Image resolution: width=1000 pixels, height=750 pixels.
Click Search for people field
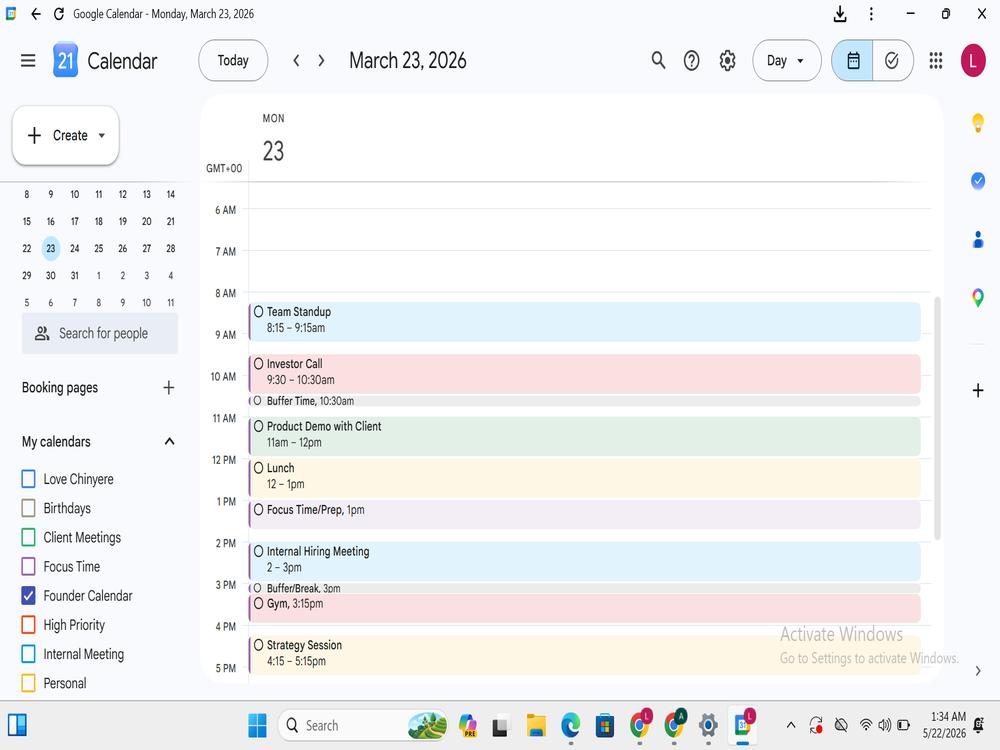click(100, 334)
